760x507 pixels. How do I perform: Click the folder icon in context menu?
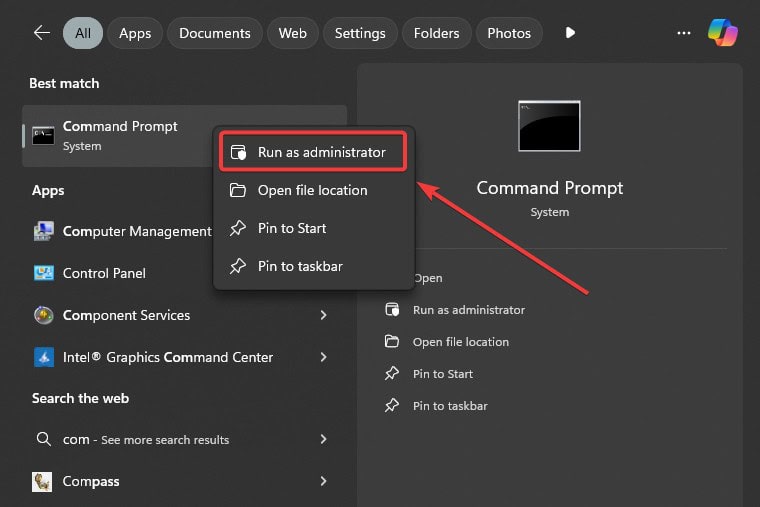click(238, 190)
